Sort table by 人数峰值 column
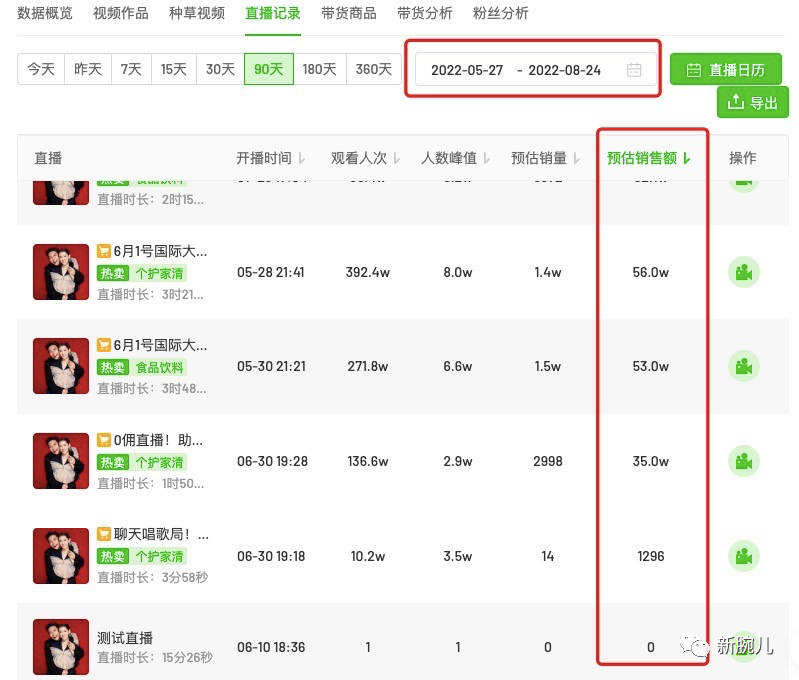 [x=487, y=159]
